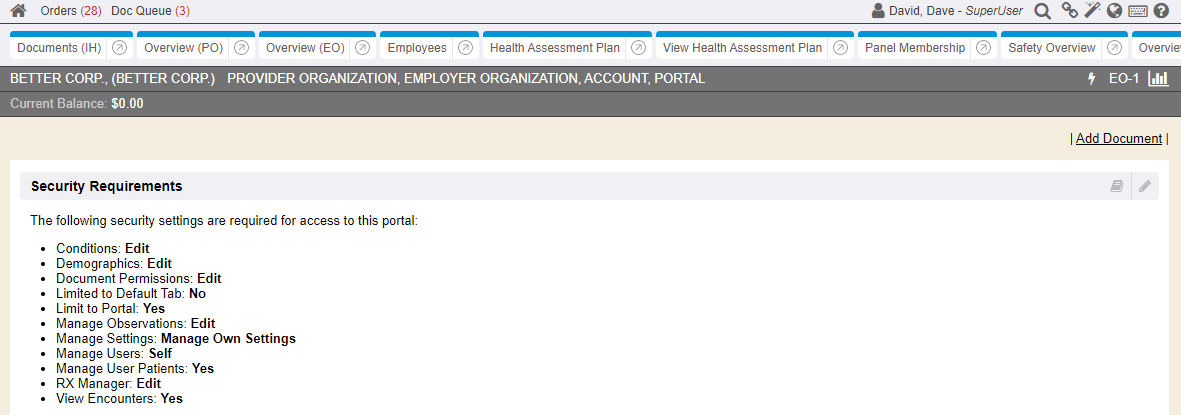Image resolution: width=1181 pixels, height=415 pixels.
Task: Click the book icon in Security Requirements
Action: [1117, 186]
